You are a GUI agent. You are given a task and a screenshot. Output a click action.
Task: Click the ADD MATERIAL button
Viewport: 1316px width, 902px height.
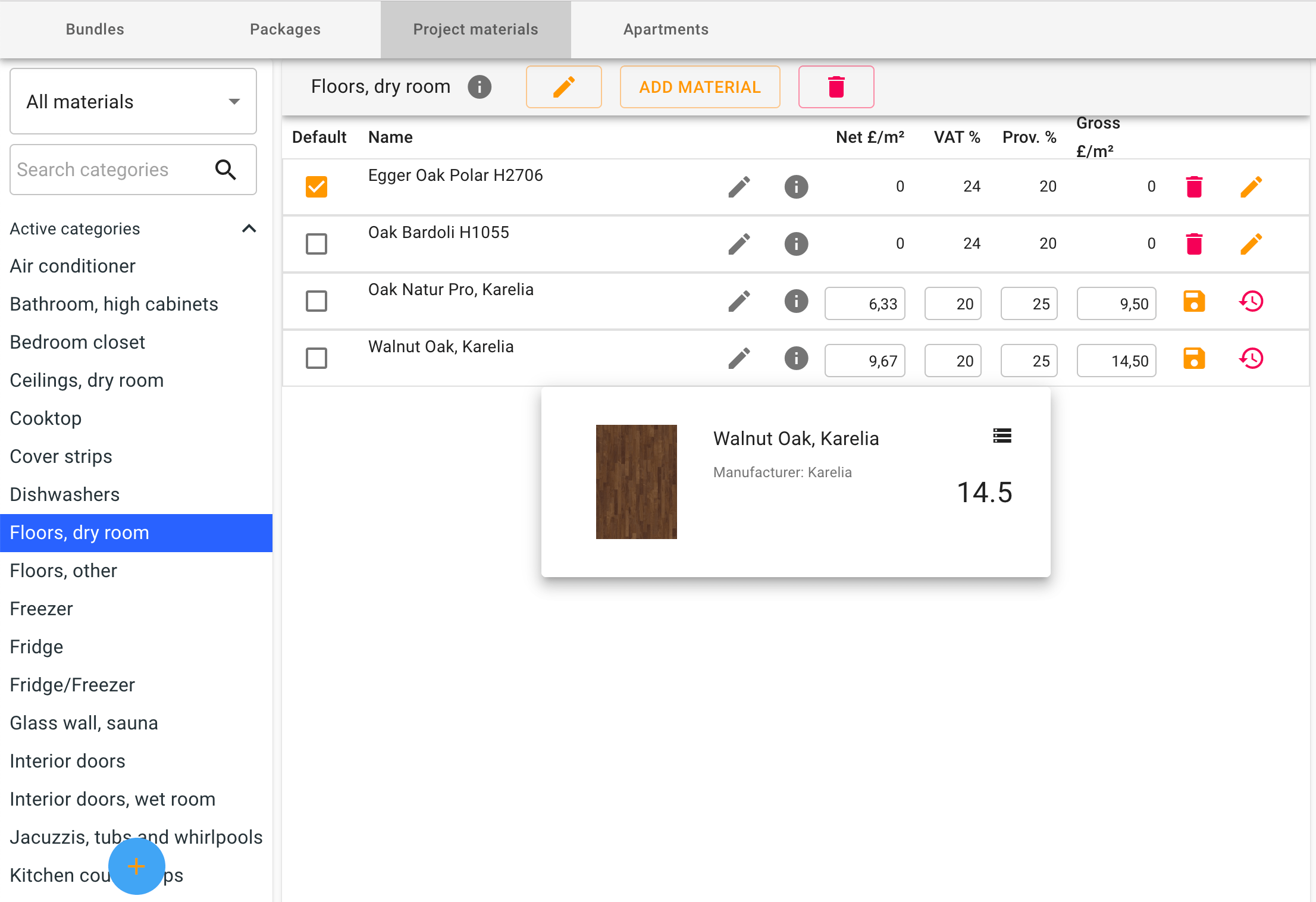(700, 87)
